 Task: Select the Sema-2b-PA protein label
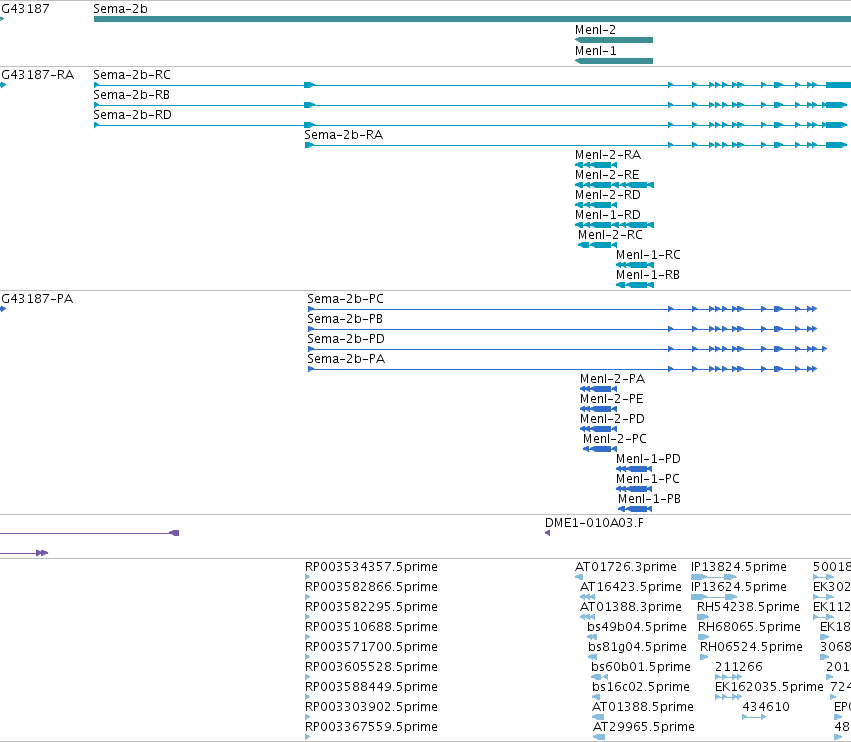click(x=346, y=359)
